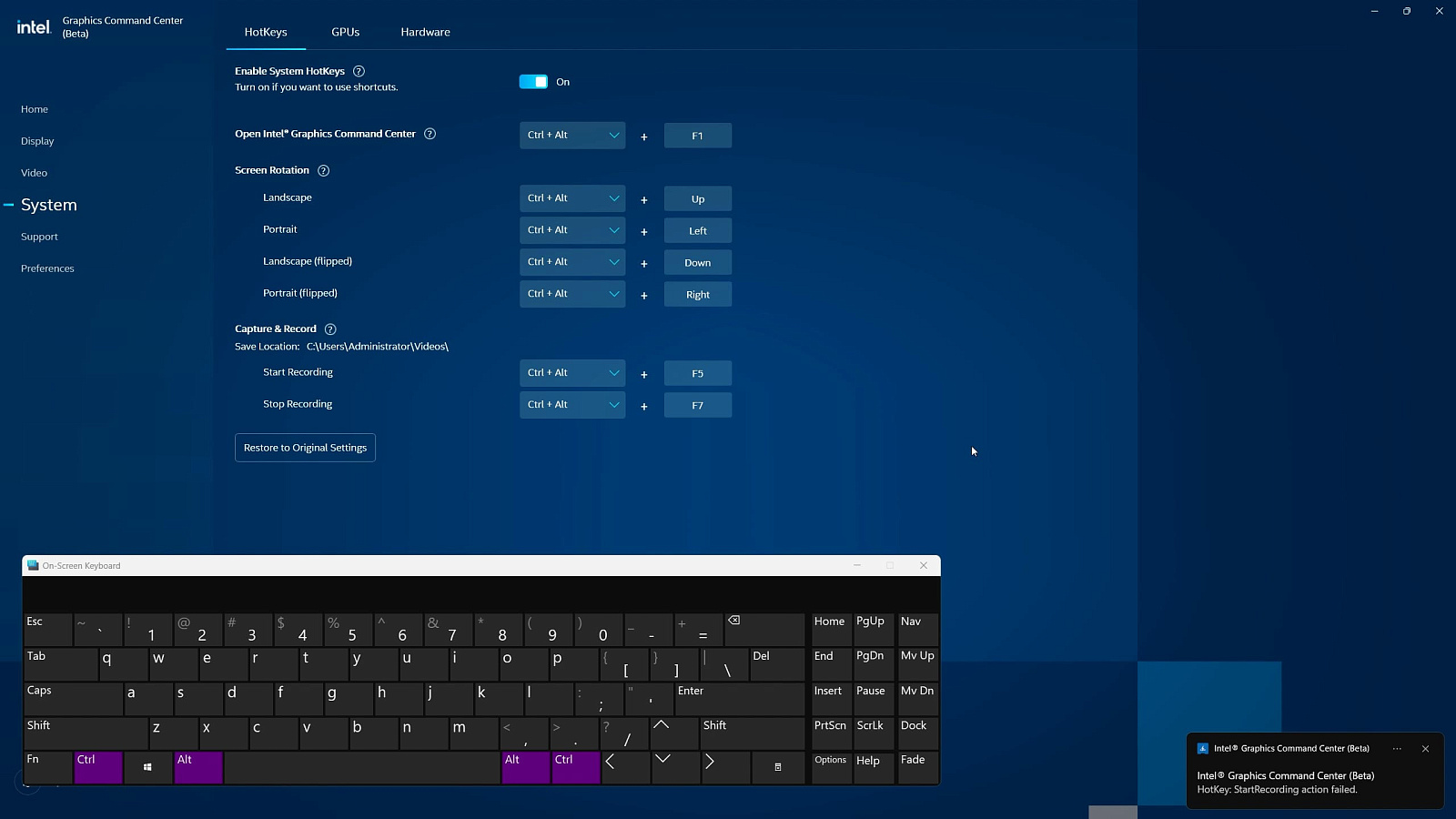Open modifier dropdown for Portrait rotation
Screen dimensions: 1456x819
pos(572,230)
